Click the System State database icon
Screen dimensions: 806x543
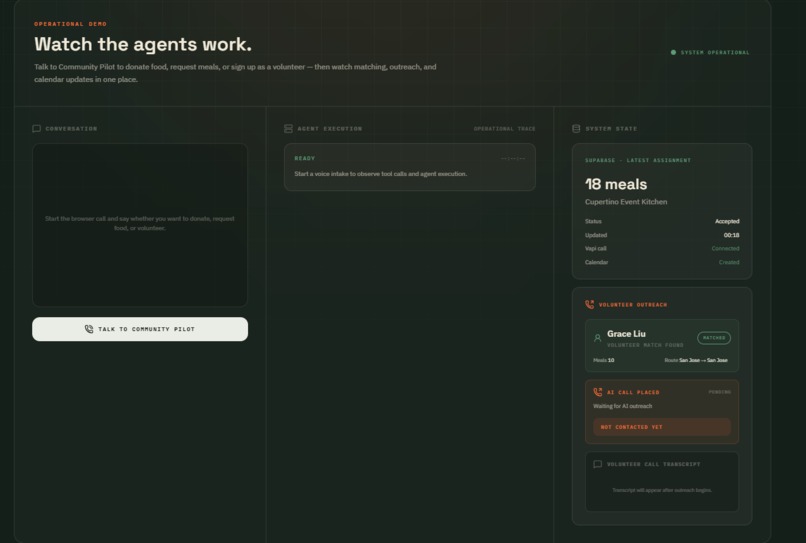[576, 129]
